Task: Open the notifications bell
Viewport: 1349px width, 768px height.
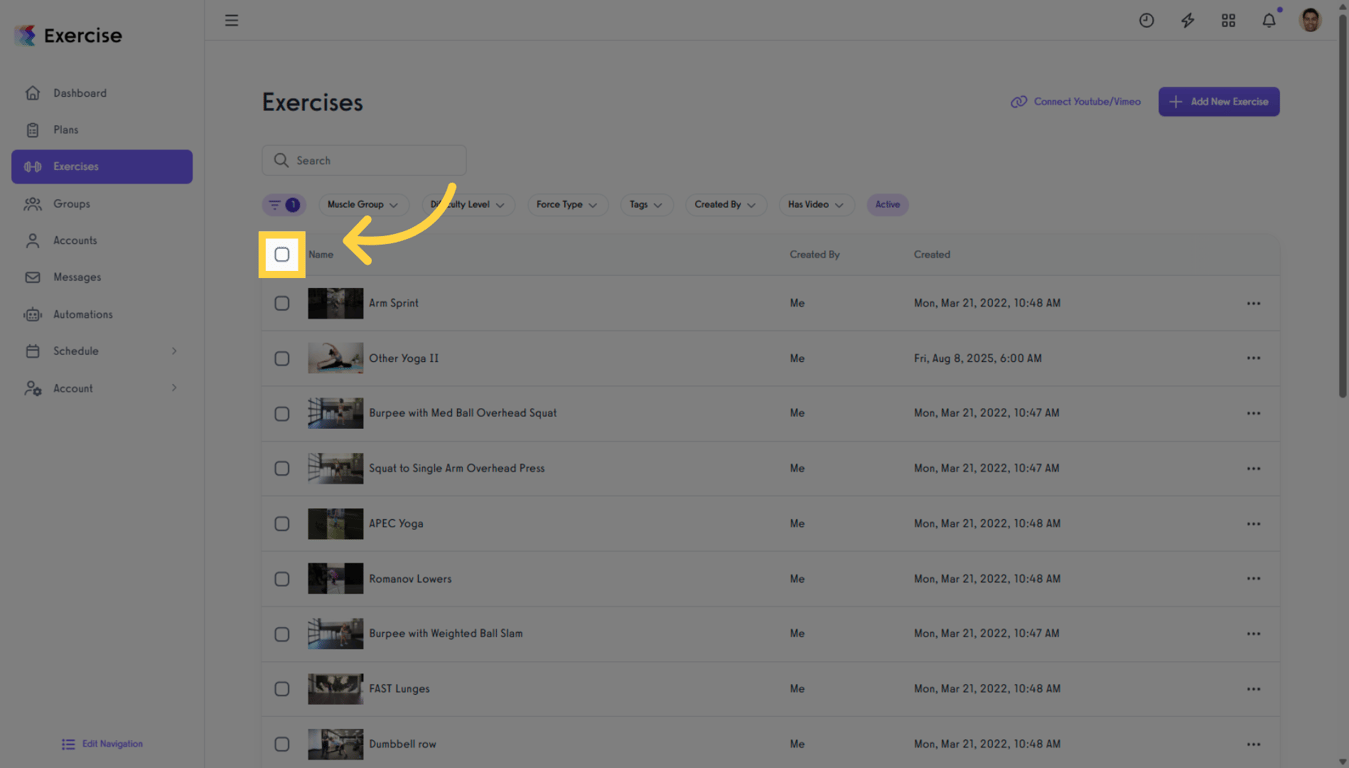Action: click(x=1269, y=20)
